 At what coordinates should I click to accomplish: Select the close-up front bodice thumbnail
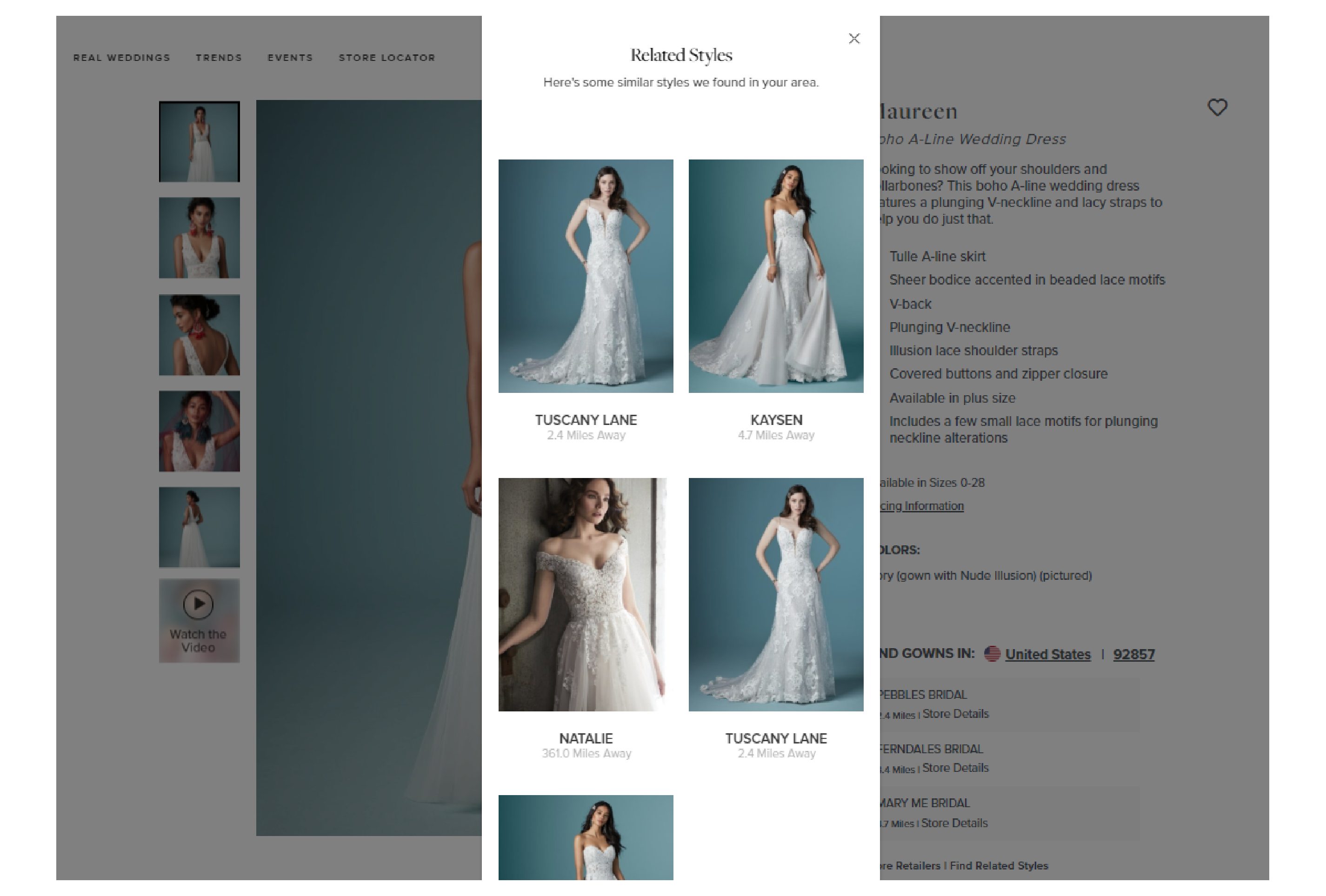[x=199, y=238]
